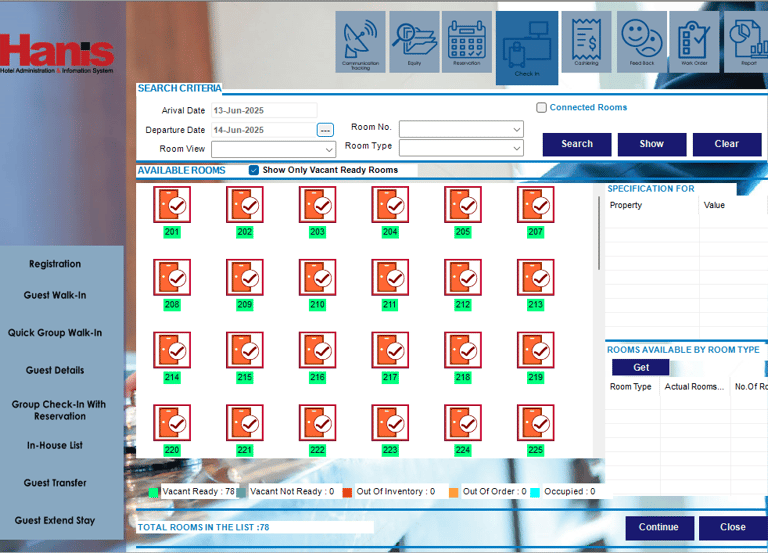This screenshot has height=553, width=768.
Task: Select room 218 icon
Action: 463,350
